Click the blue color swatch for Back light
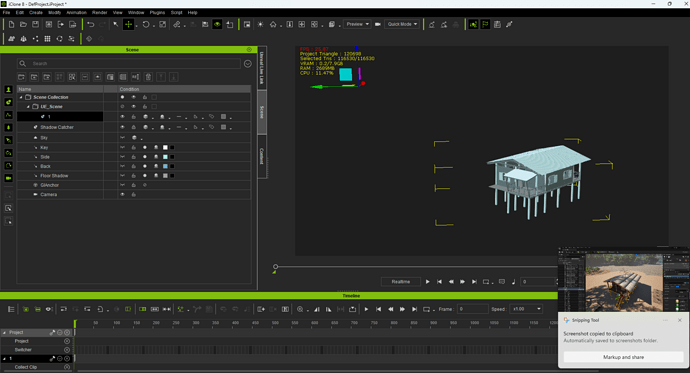 165,166
